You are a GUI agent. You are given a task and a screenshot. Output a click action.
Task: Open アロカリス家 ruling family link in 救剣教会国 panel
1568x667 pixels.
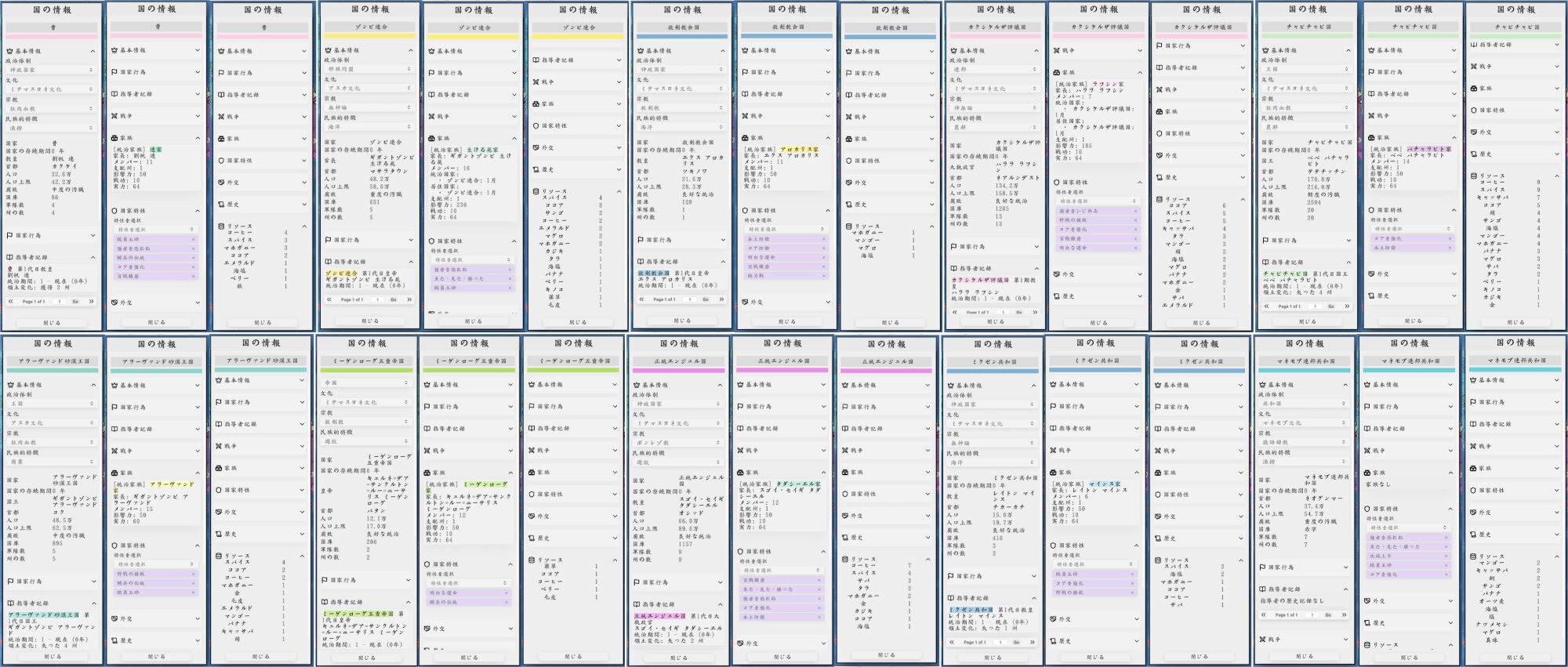coord(800,149)
